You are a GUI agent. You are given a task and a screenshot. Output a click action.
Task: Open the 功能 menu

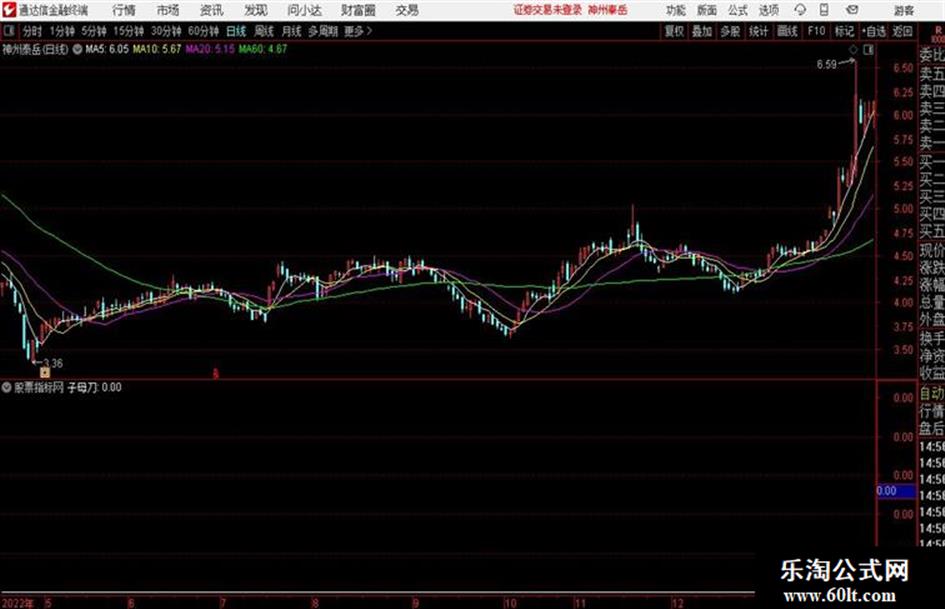point(676,10)
